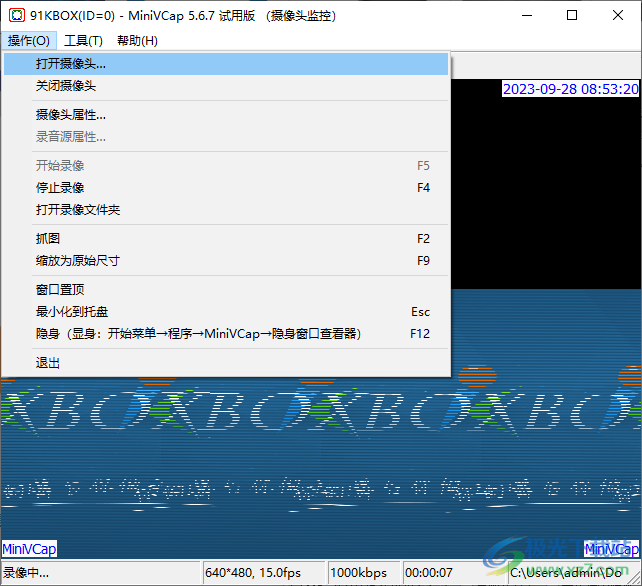Open the 操作(O) menu
This screenshot has width=642, height=586.
(x=29, y=41)
